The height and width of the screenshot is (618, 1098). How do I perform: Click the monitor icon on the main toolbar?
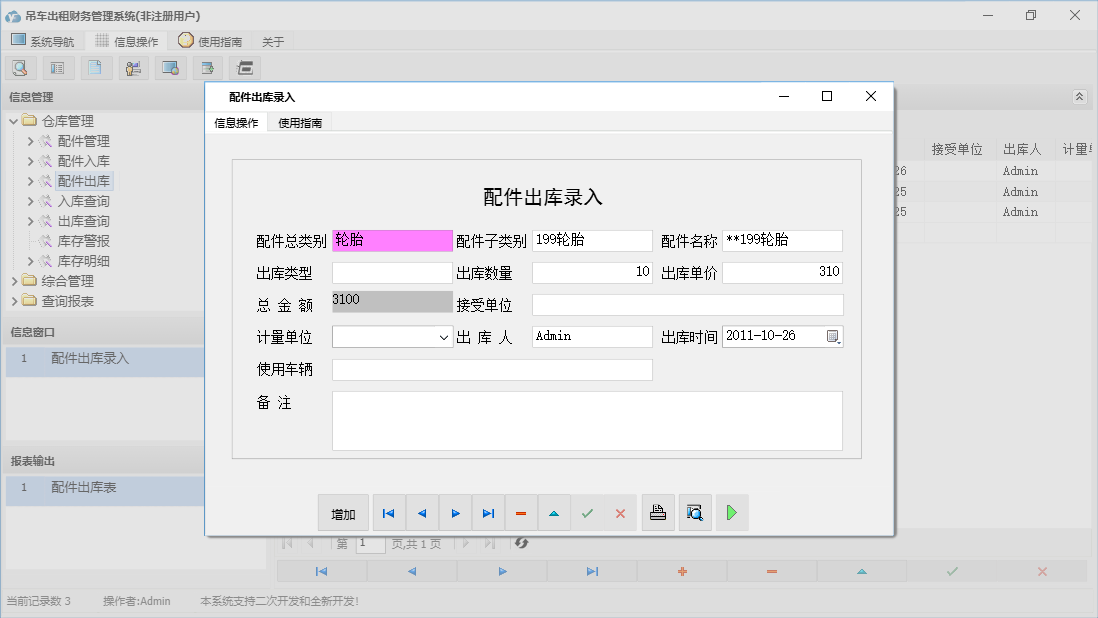(x=170, y=68)
